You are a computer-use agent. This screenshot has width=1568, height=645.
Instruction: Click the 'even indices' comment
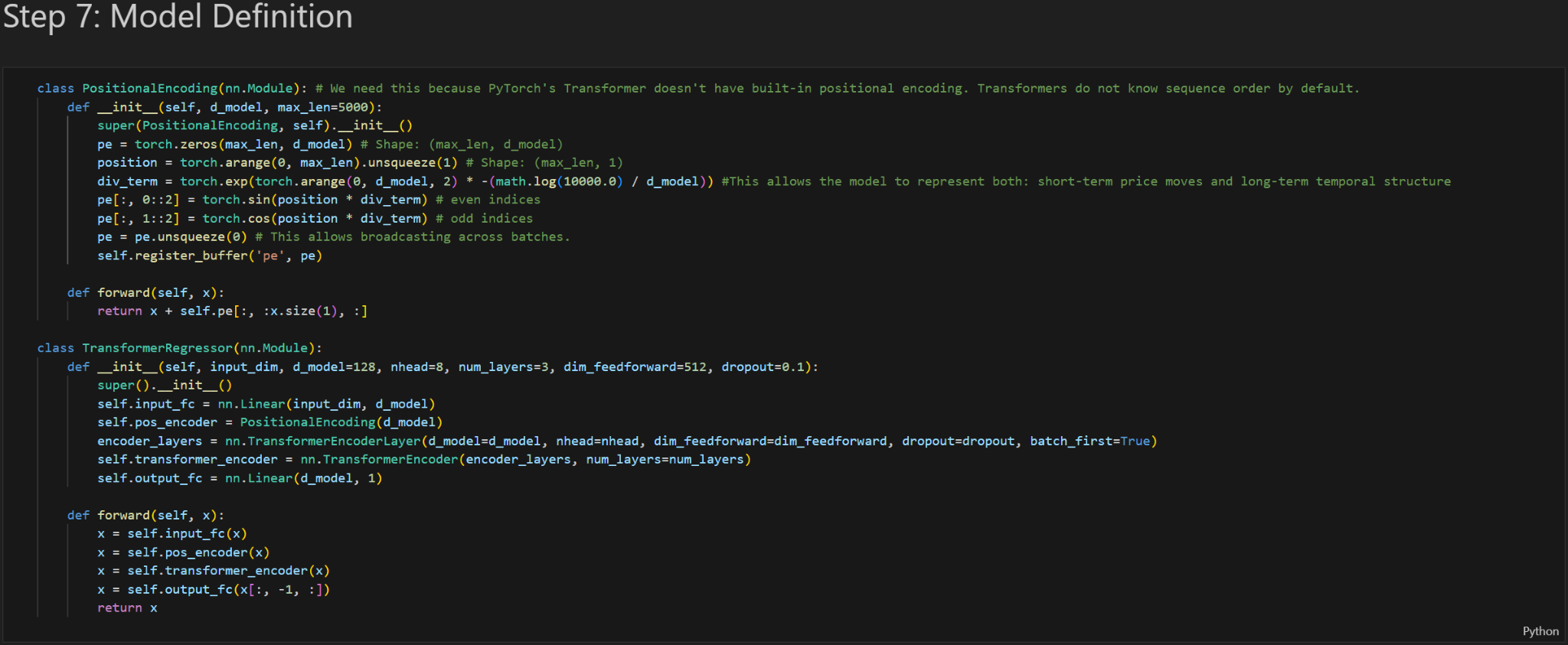(x=495, y=200)
